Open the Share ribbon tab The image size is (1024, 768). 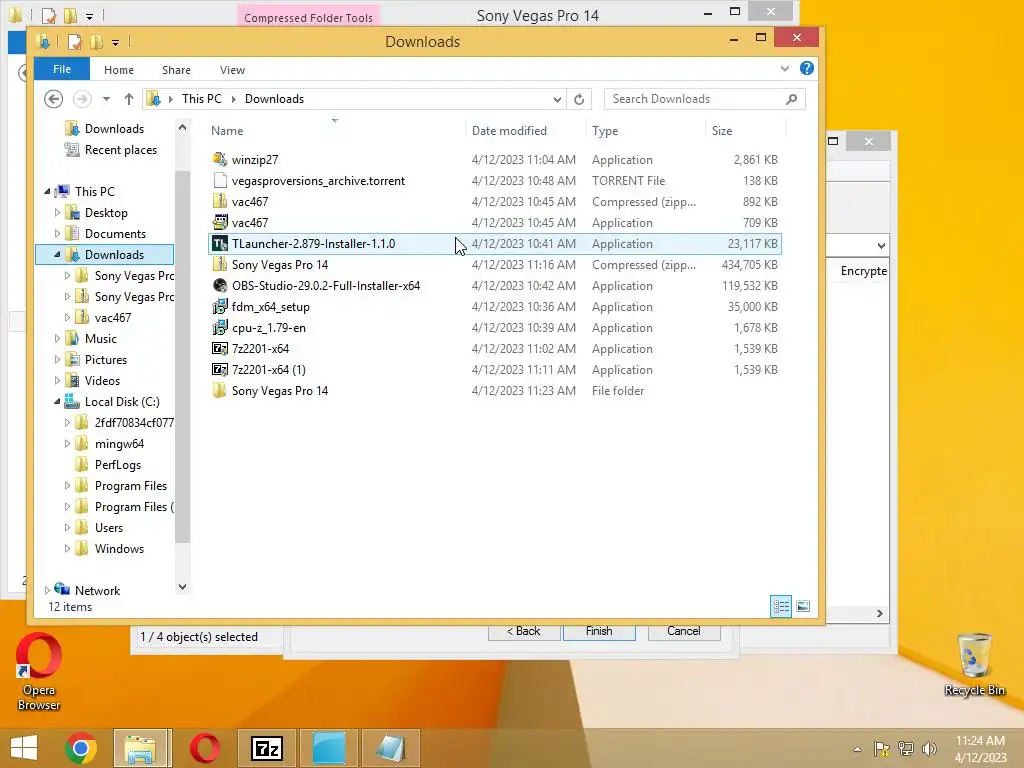click(x=176, y=70)
